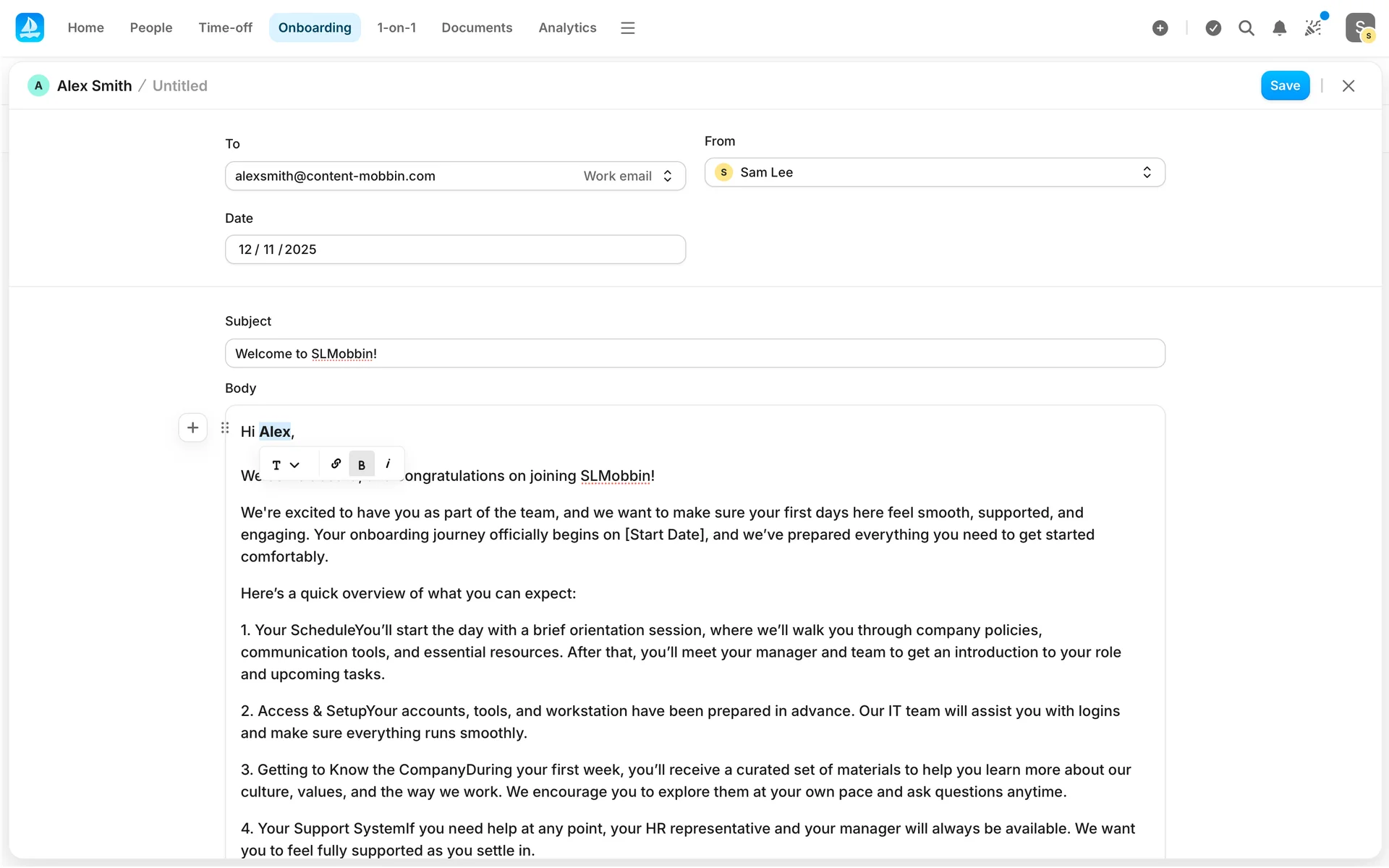Expand the text style dropdown
The width and height of the screenshot is (1389, 868).
pos(286,464)
